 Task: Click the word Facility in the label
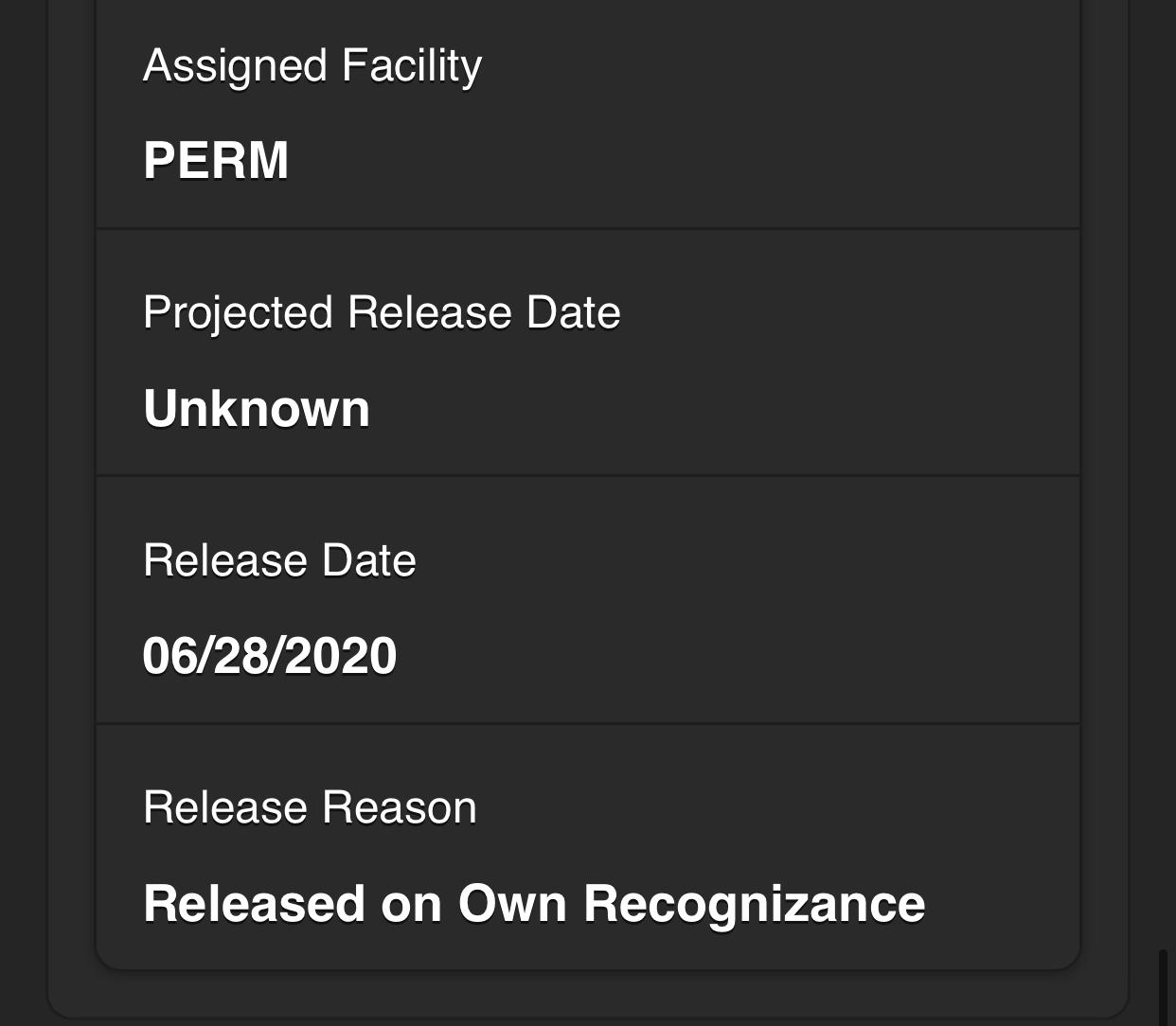(412, 66)
